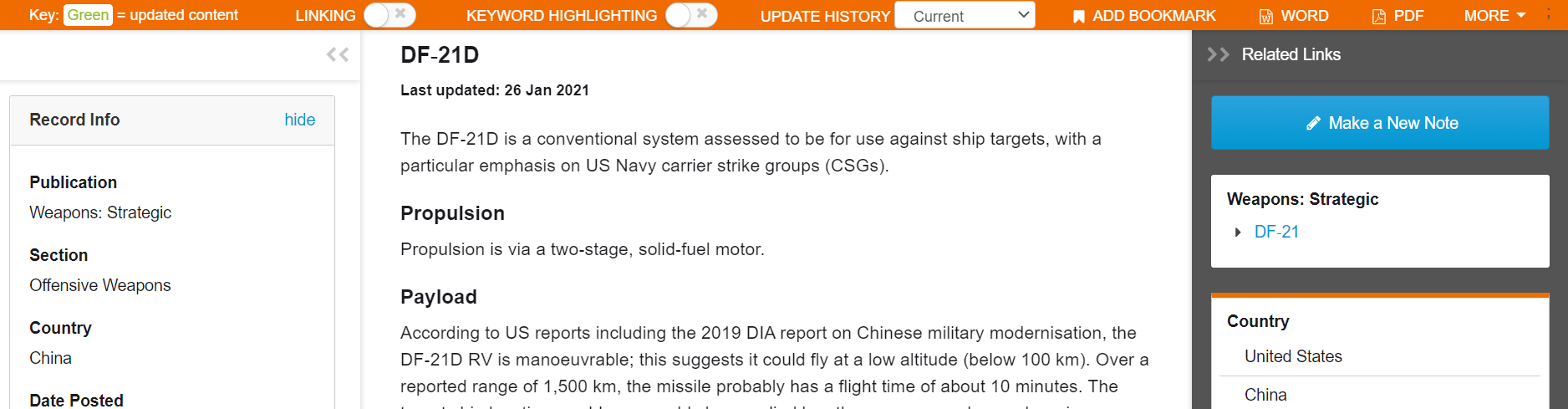Choose Word export in top bar

[1294, 16]
